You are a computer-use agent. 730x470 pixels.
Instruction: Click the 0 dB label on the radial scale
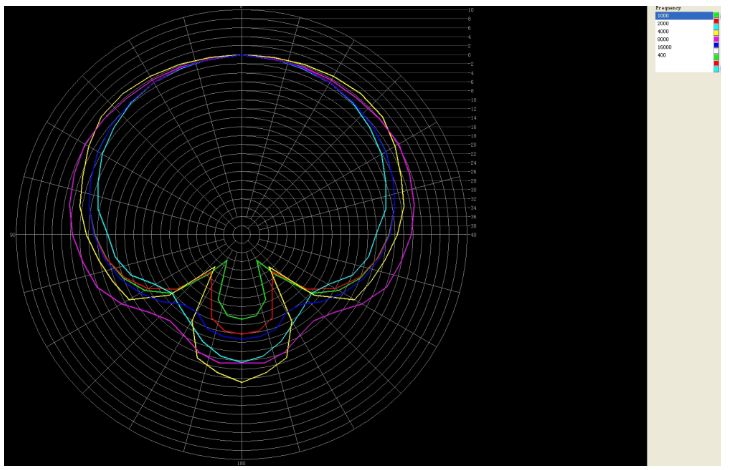coord(470,55)
